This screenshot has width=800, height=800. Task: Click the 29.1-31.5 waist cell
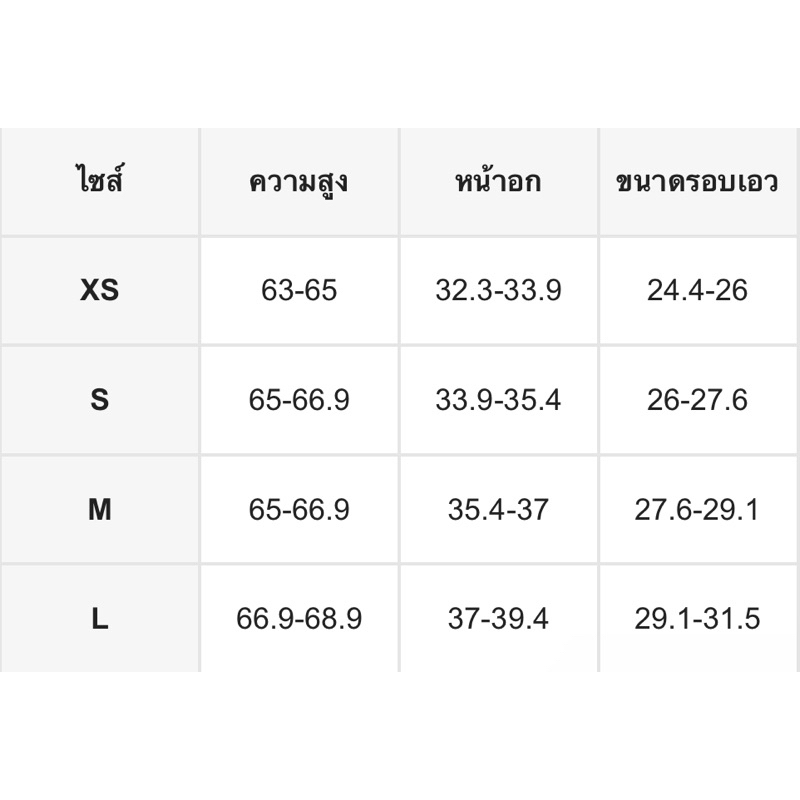[697, 619]
